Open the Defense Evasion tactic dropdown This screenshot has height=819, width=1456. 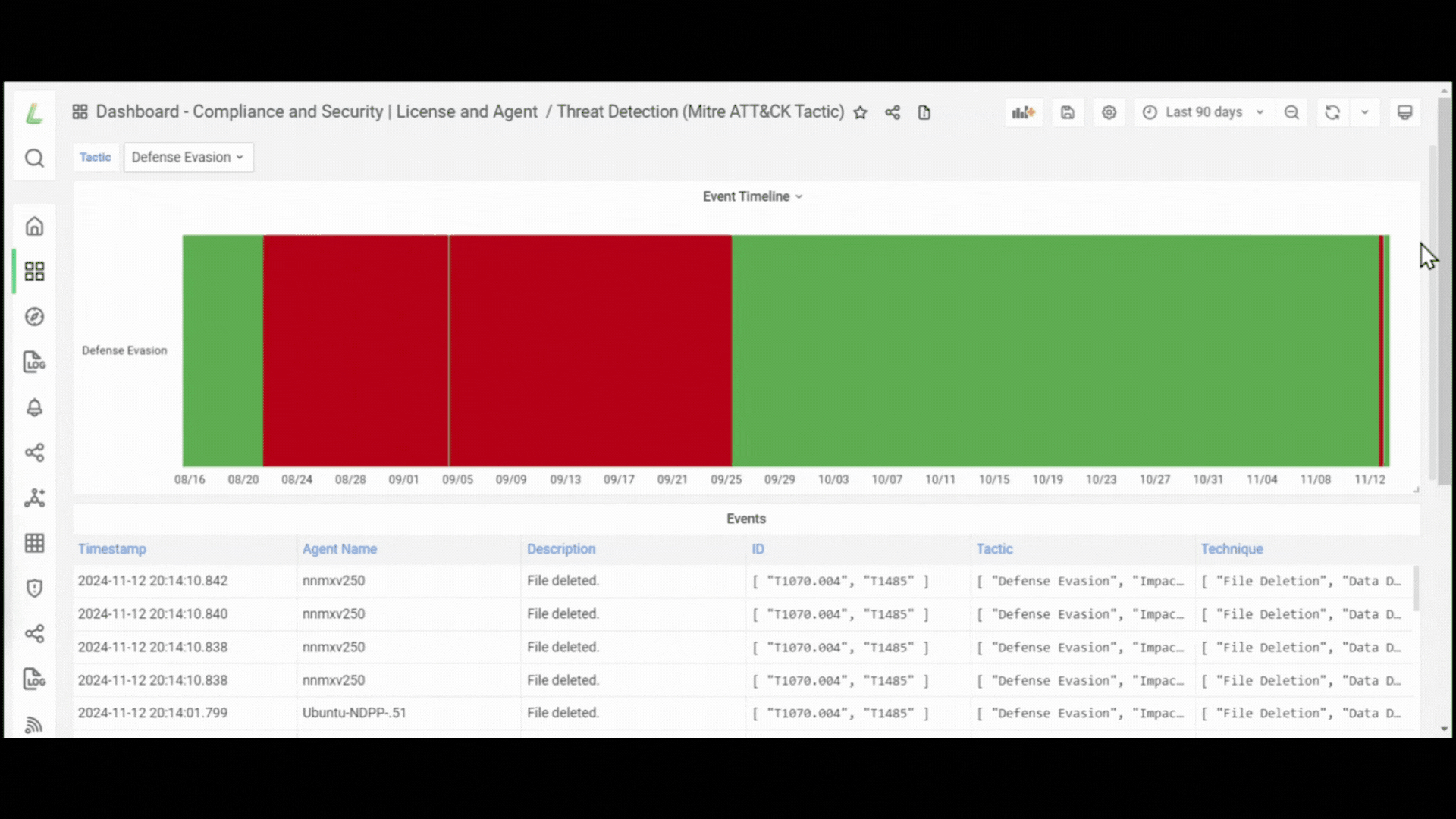tap(188, 157)
